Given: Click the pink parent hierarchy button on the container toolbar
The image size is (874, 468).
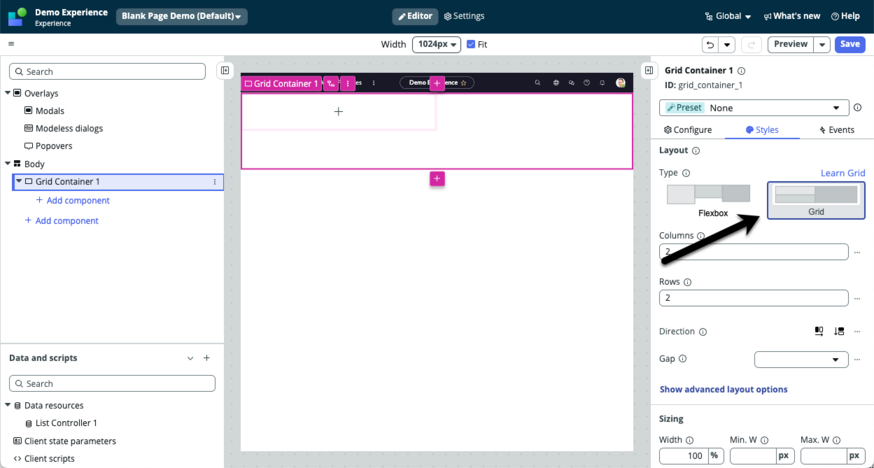Looking at the screenshot, I should [331, 84].
